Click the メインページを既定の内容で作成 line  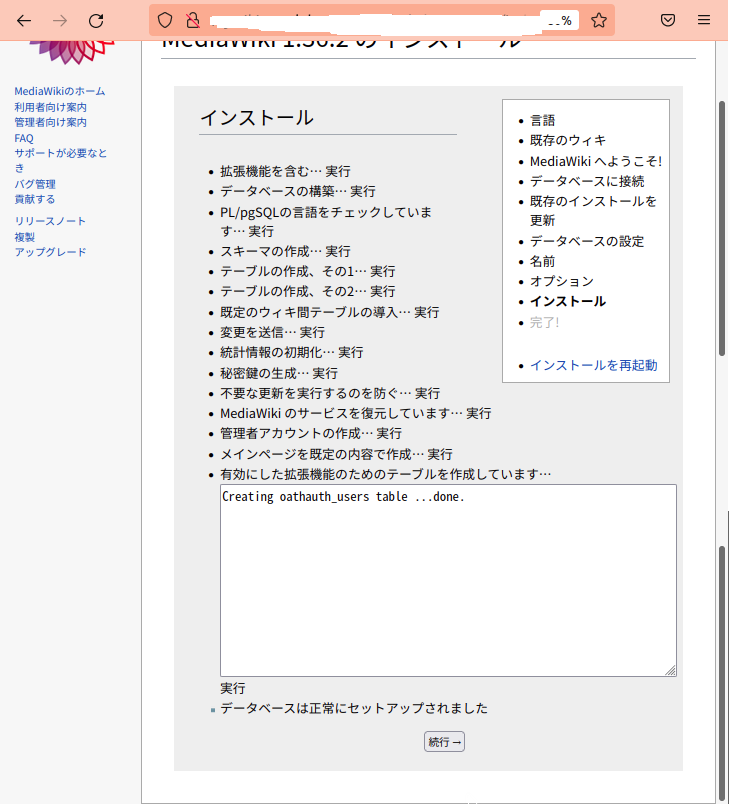point(336,454)
